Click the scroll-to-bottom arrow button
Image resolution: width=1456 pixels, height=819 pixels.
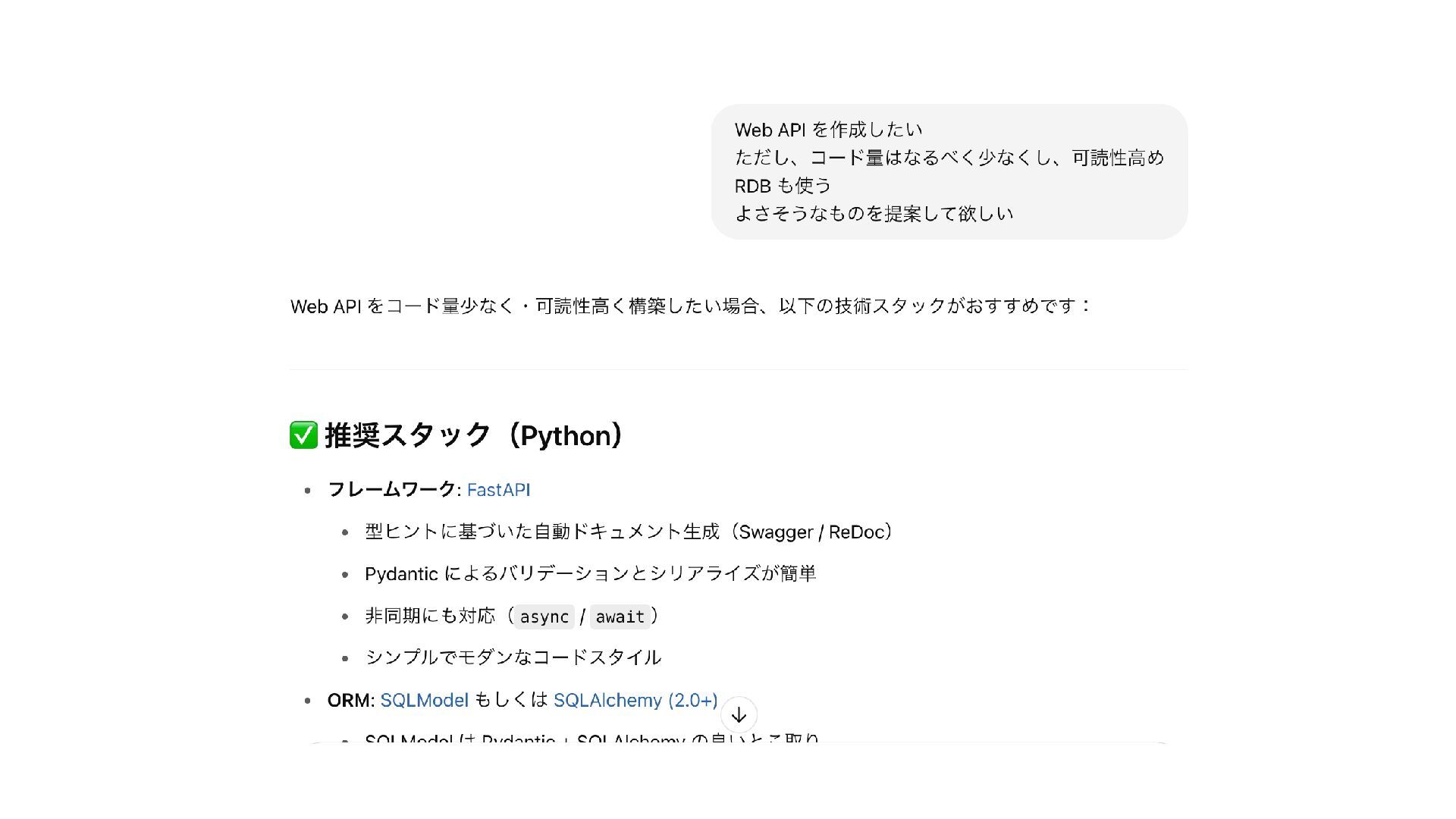[x=739, y=715]
